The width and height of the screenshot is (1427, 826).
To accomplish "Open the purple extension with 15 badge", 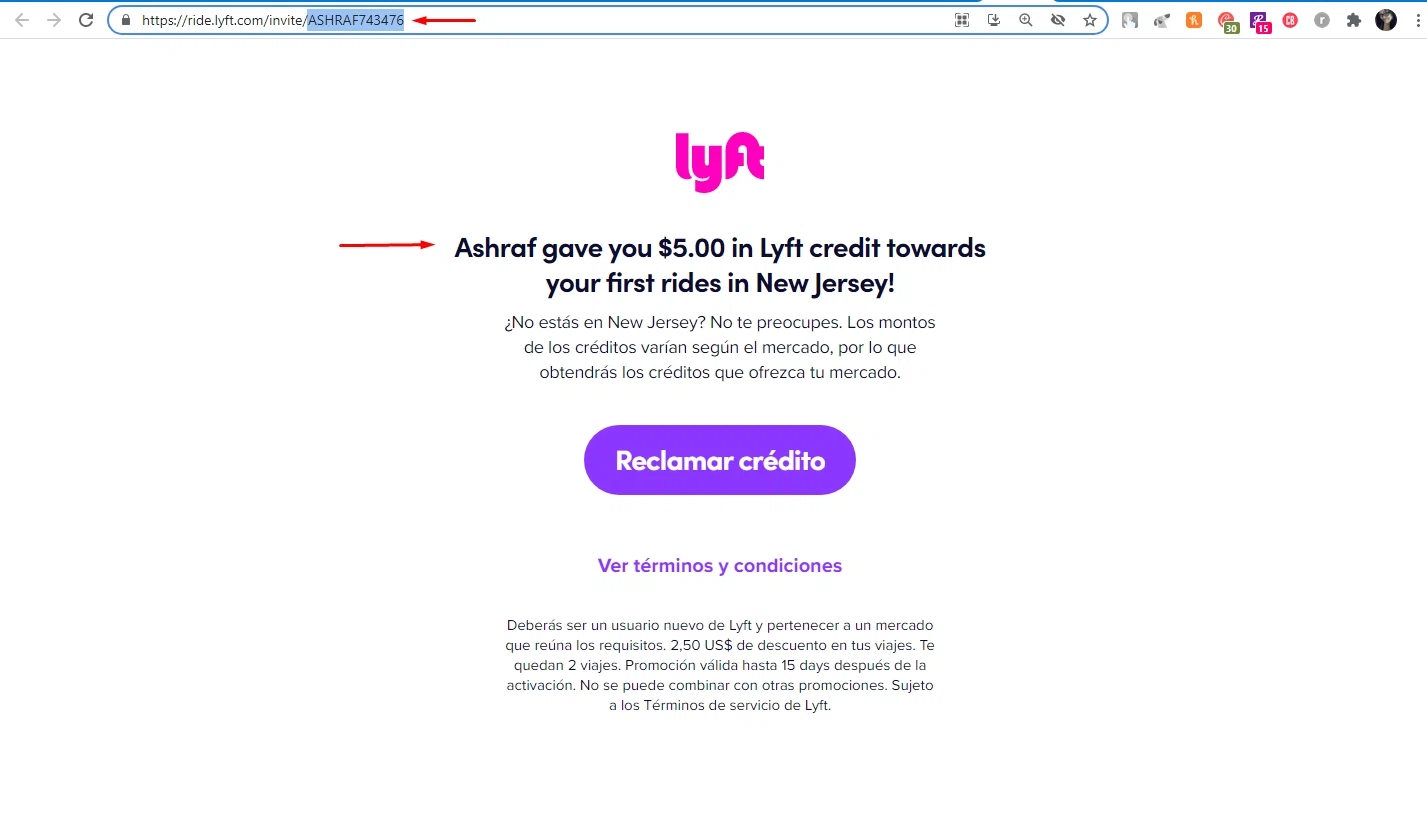I will (x=1260, y=21).
